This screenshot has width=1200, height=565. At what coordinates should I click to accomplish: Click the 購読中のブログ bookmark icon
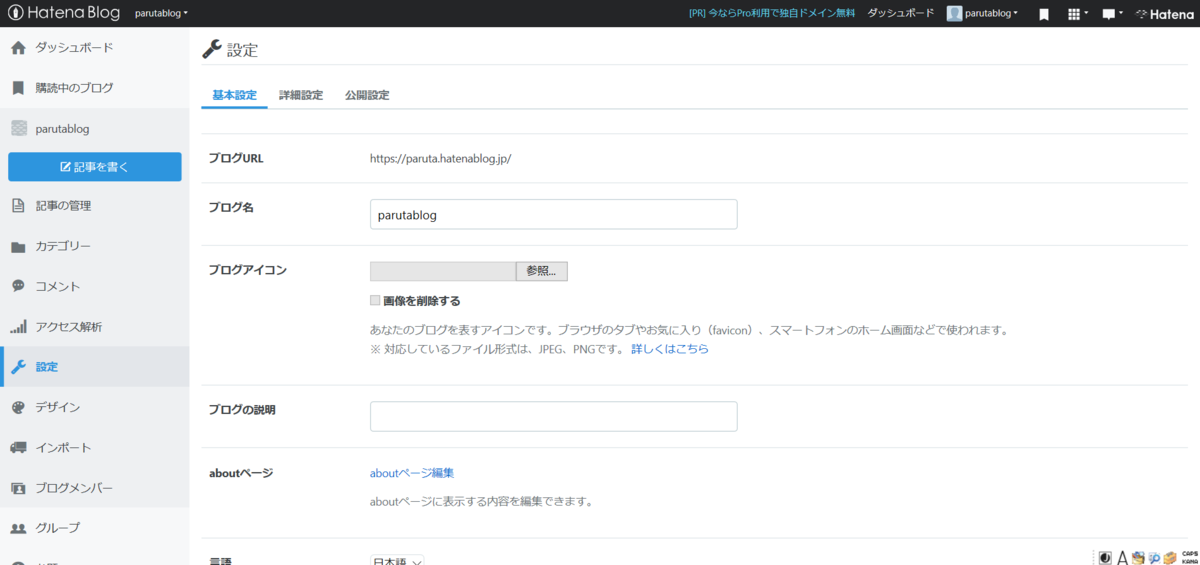tap(18, 88)
